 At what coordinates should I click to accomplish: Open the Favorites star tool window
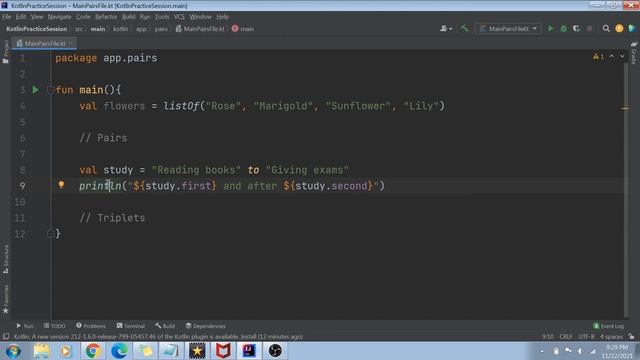(6, 299)
